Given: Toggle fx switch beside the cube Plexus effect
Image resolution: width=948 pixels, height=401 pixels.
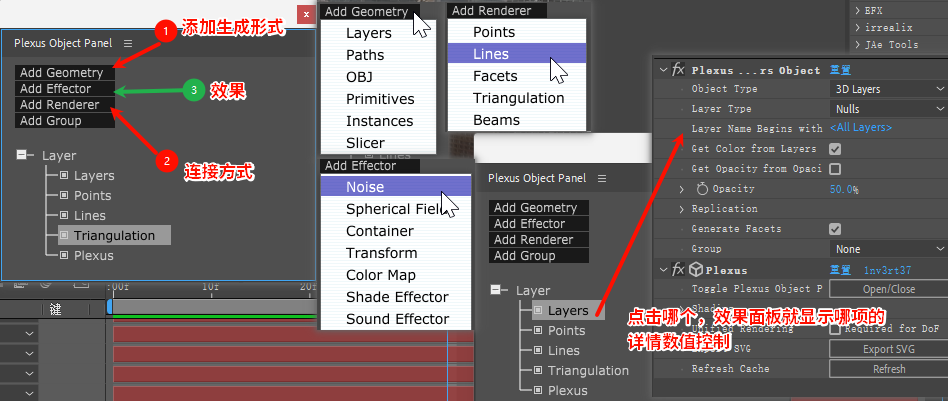Looking at the screenshot, I should [x=678, y=270].
